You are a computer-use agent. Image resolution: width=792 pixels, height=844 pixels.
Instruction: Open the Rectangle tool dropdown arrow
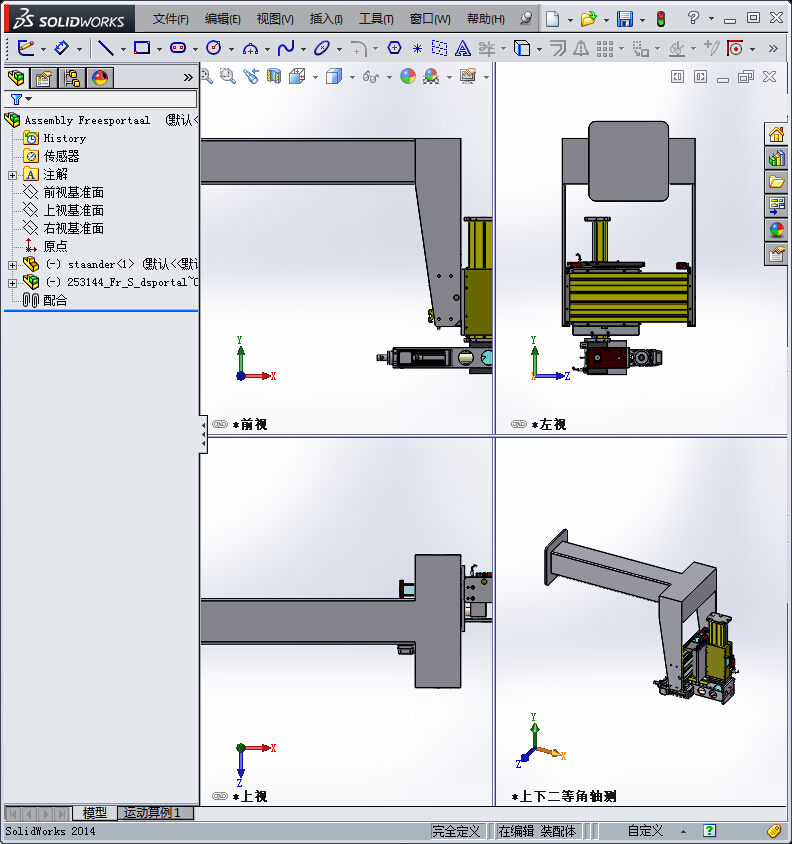(x=159, y=49)
